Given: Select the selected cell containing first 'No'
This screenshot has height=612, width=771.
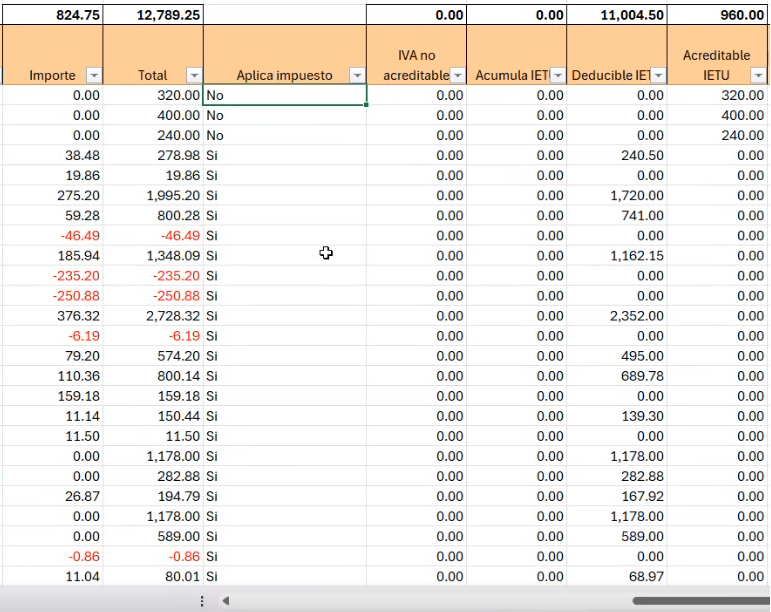Looking at the screenshot, I should [285, 95].
